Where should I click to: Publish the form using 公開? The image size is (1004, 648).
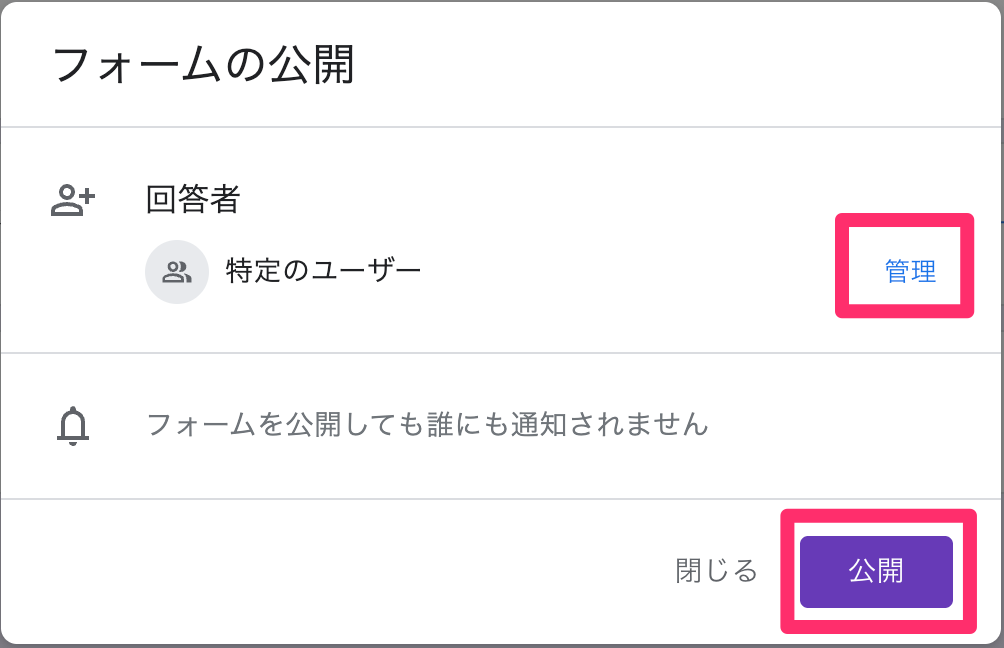(876, 571)
